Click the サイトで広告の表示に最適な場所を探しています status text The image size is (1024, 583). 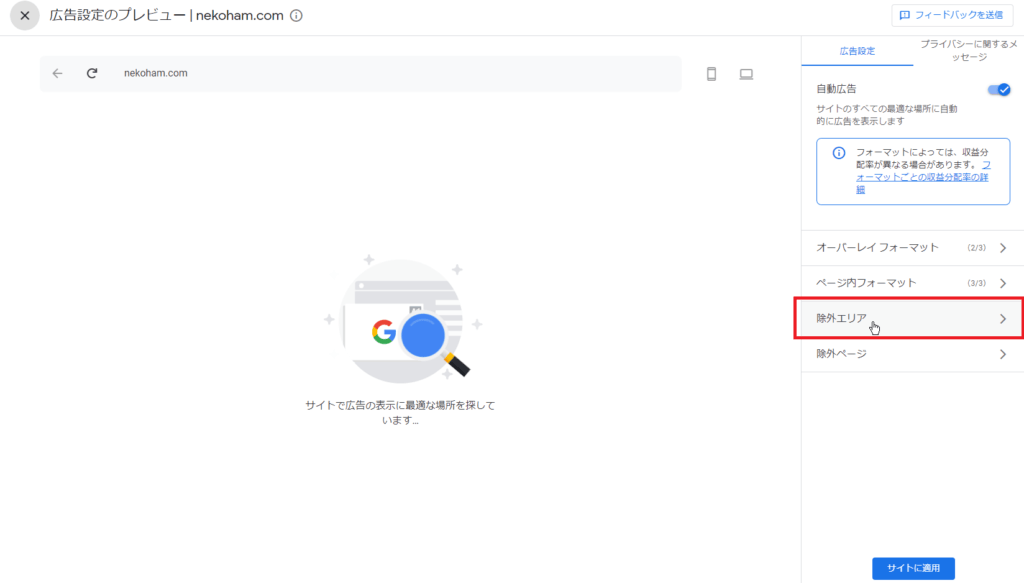400,413
